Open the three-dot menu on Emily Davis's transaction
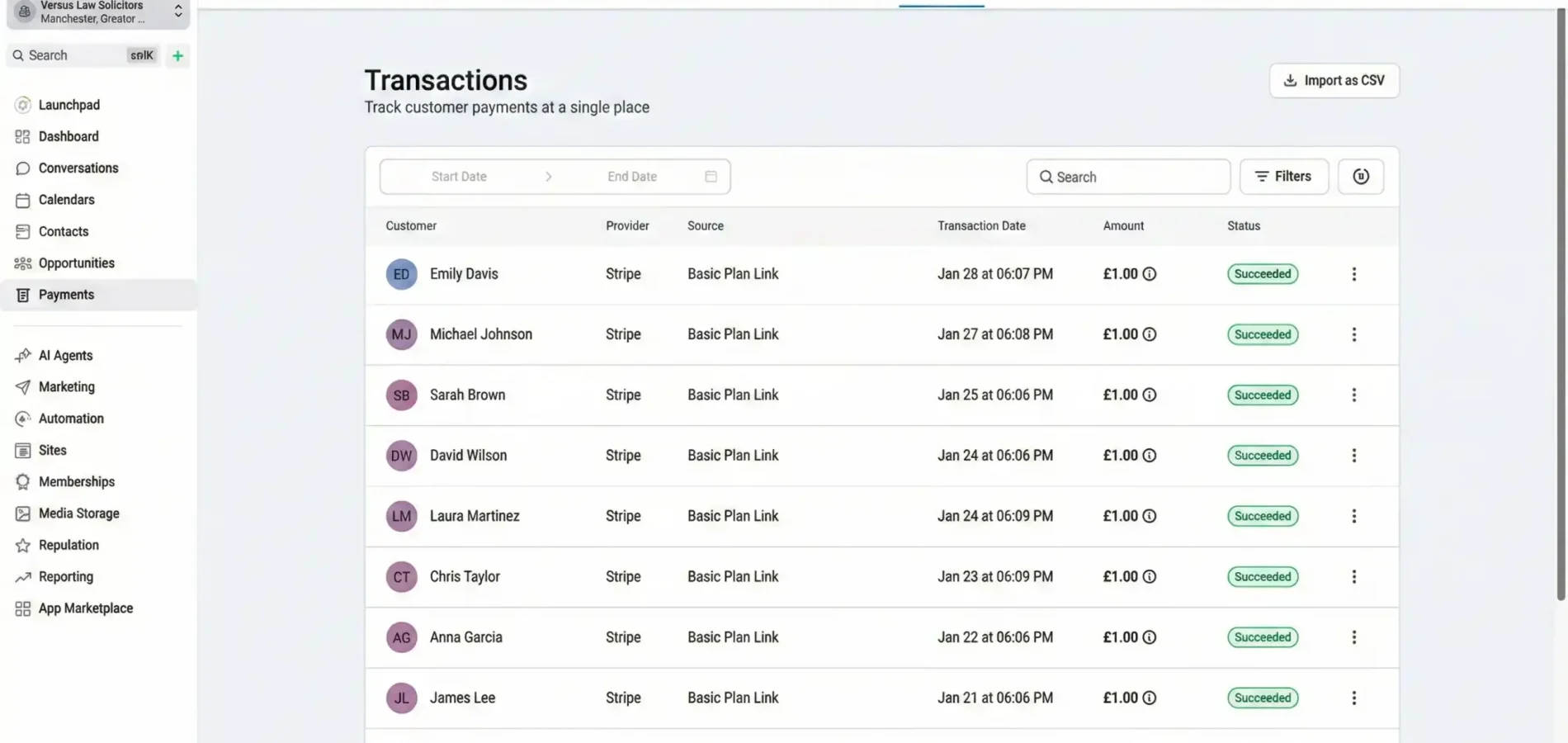Screen dimensions: 1568x743 click(1353, 273)
